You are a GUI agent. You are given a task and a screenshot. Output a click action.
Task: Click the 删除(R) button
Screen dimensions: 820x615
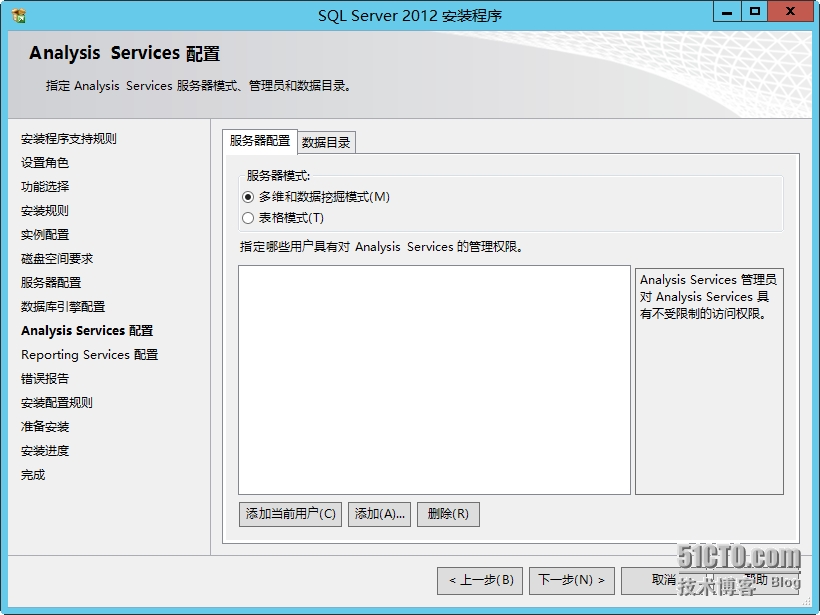[x=448, y=514]
